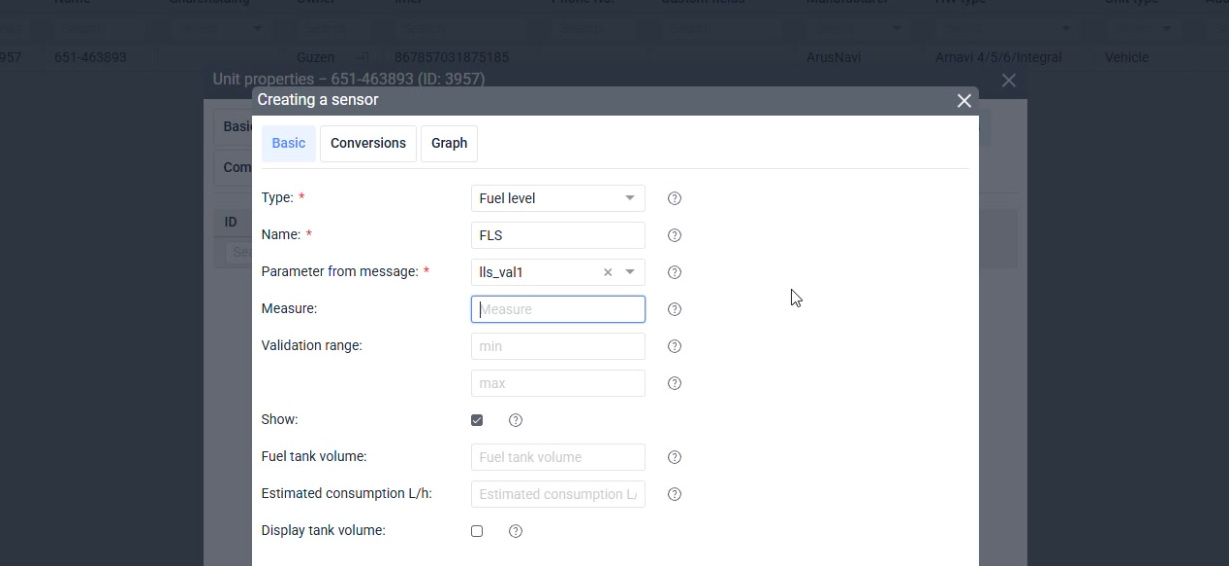This screenshot has height=566, width=1229.
Task: Focus the Measure input field
Action: [558, 309]
